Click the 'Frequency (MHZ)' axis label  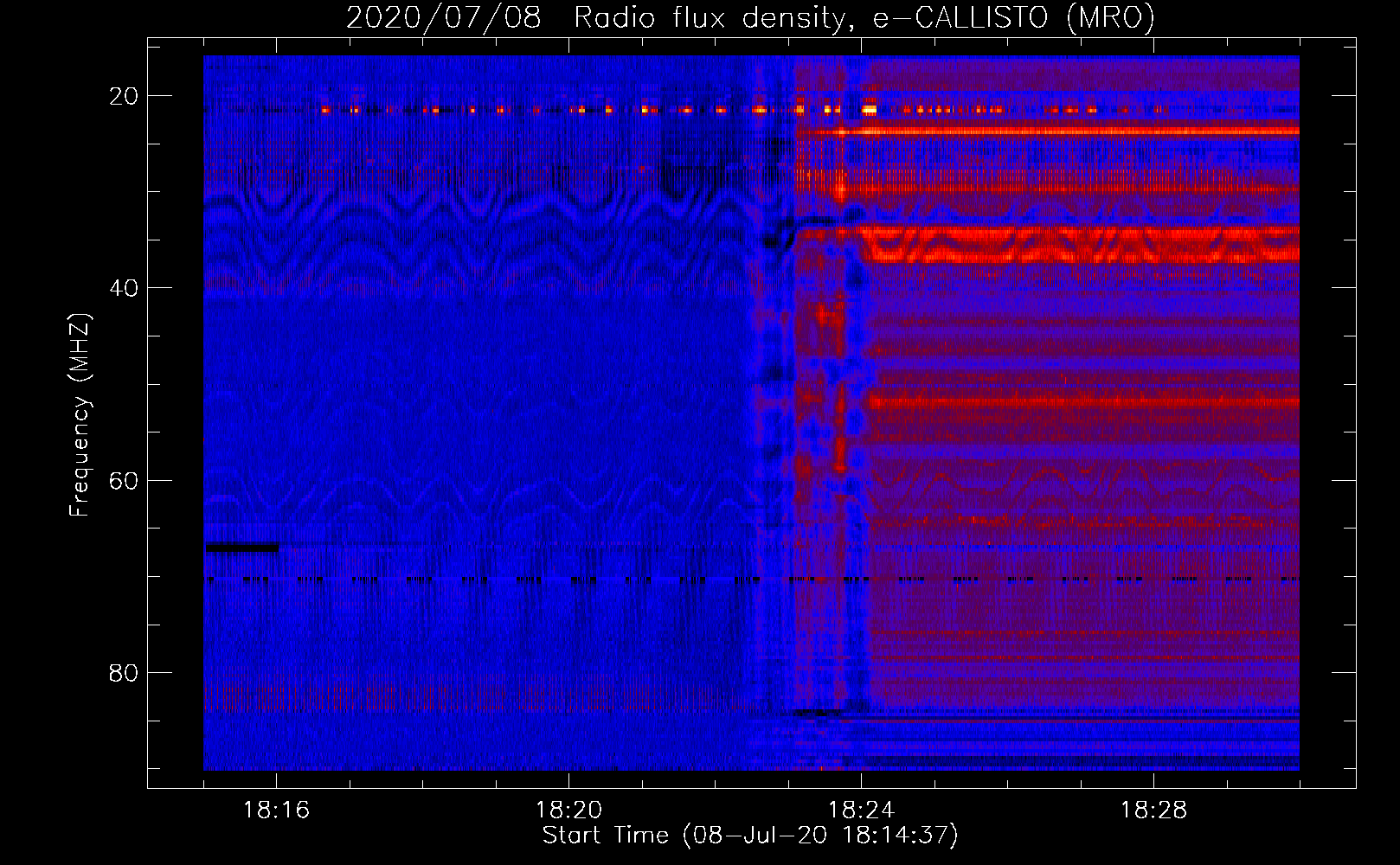80,415
